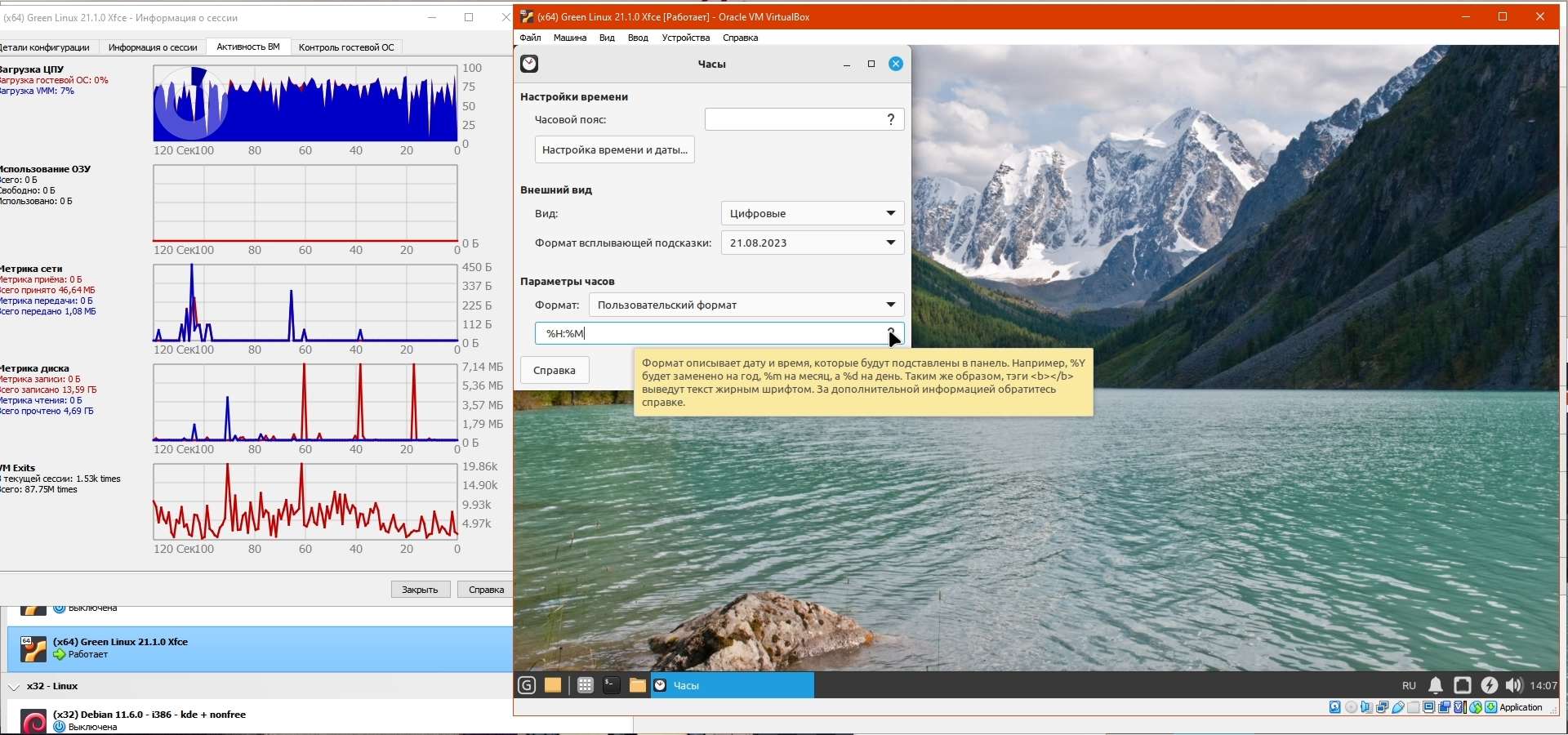Click the network adapters indicator in VirtualBox status bar

click(x=1382, y=707)
